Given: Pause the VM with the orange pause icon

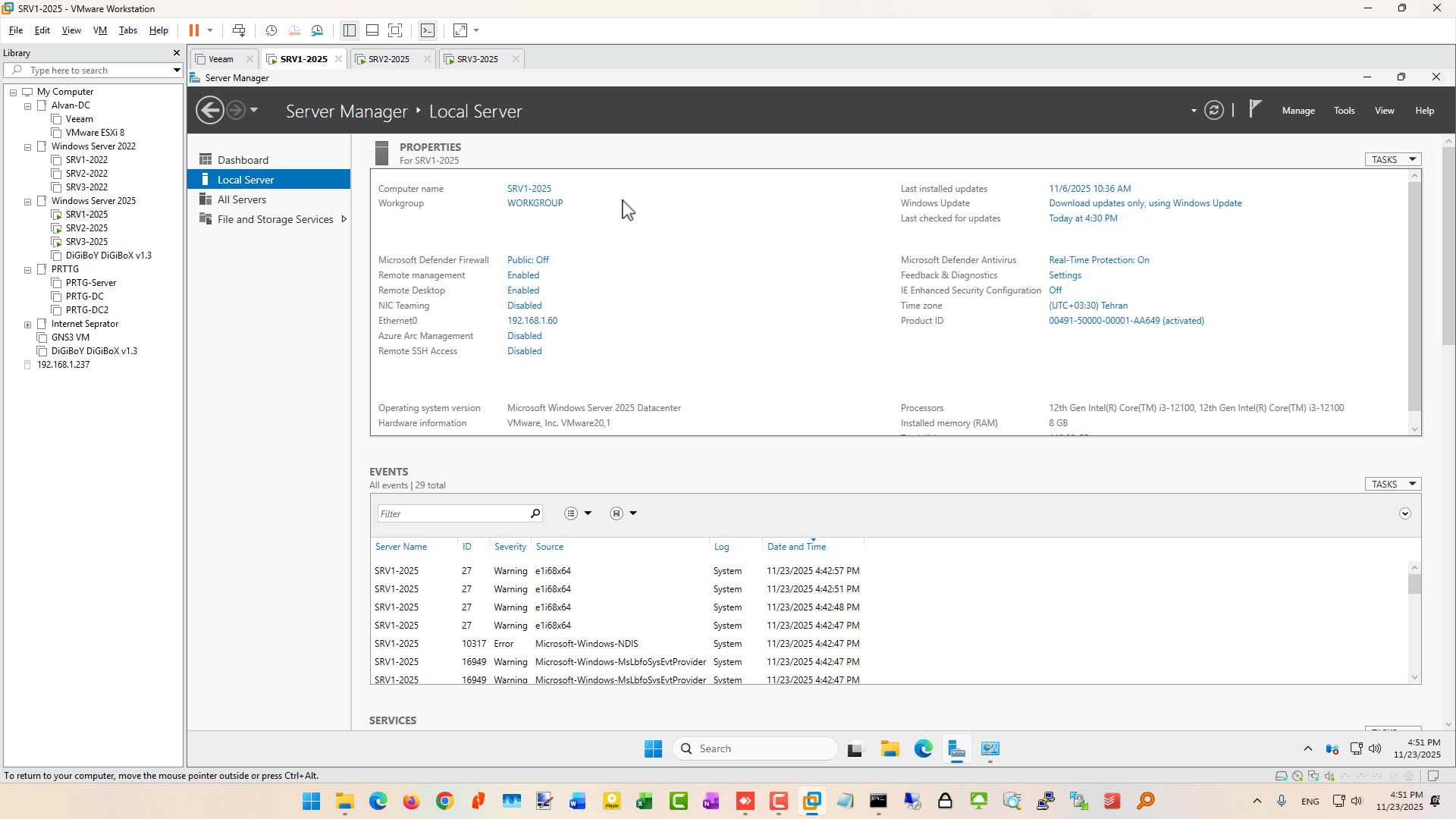Looking at the screenshot, I should [x=193, y=30].
